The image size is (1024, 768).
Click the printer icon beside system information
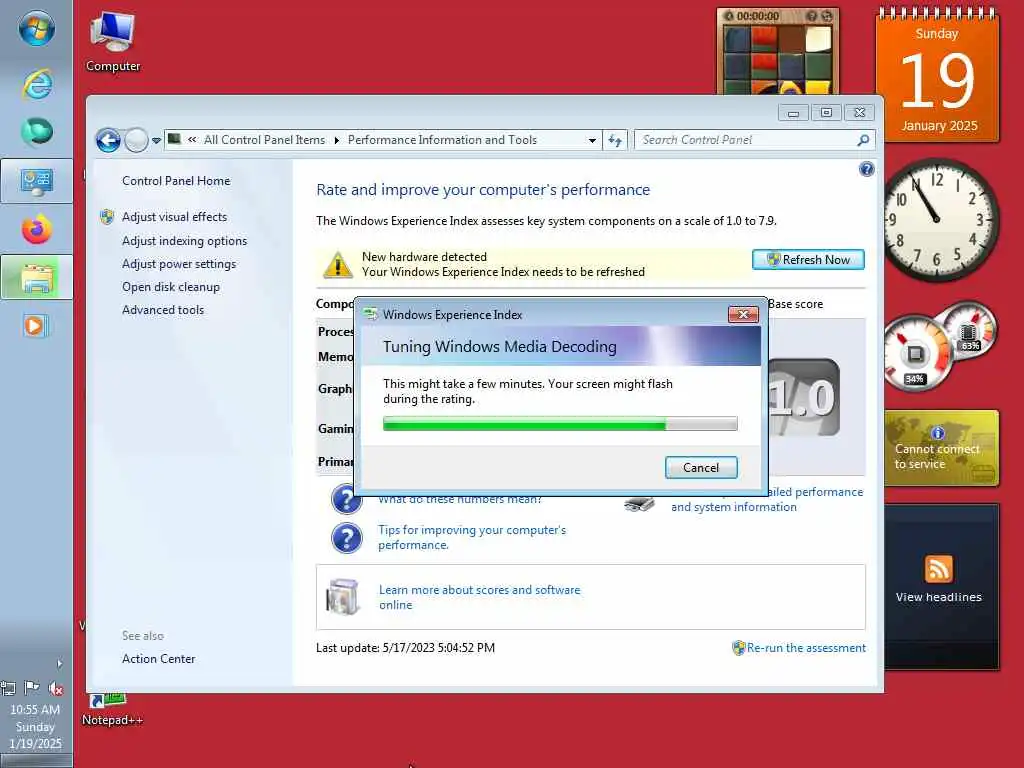(x=639, y=504)
